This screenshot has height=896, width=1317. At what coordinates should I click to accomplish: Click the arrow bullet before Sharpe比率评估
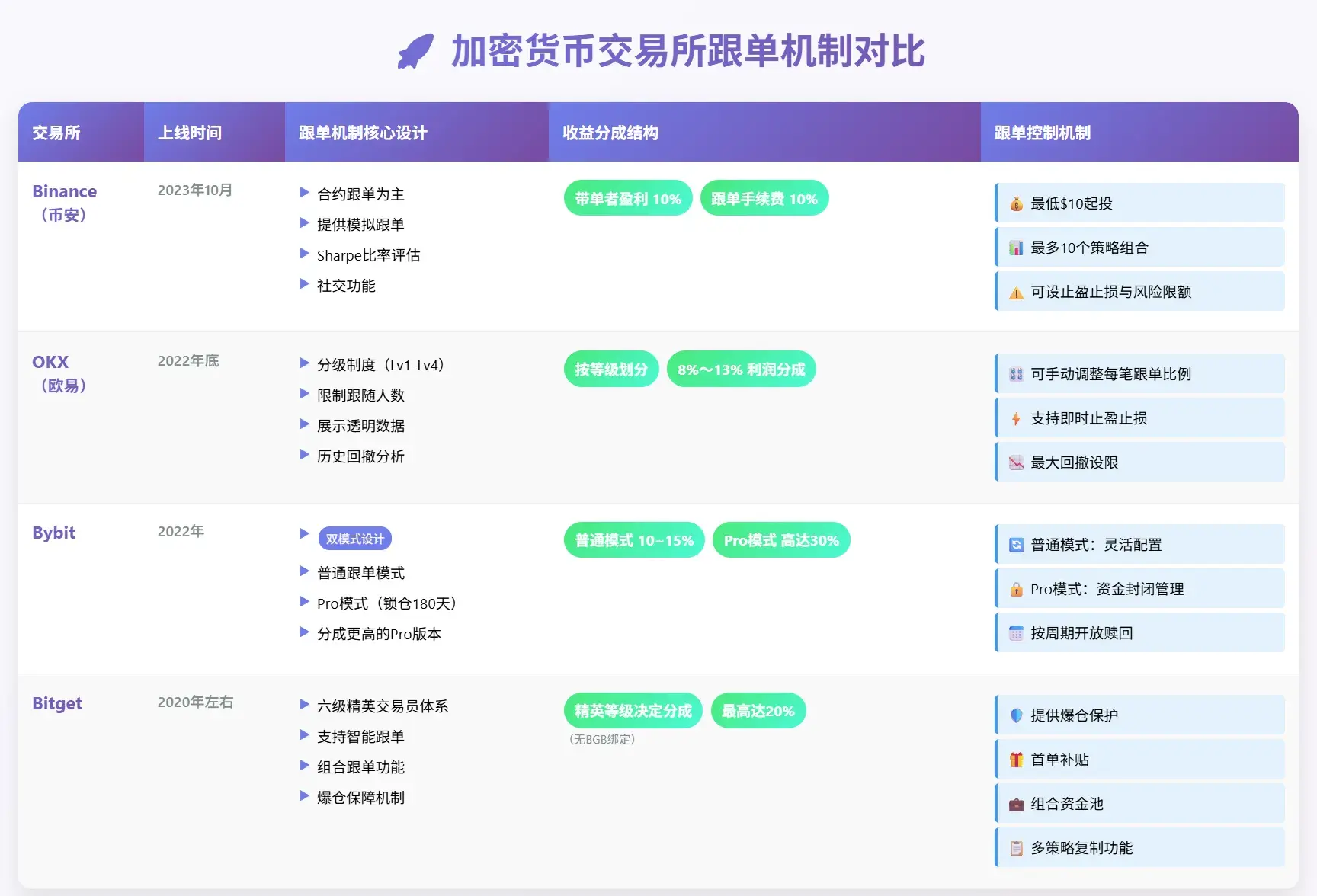click(304, 254)
